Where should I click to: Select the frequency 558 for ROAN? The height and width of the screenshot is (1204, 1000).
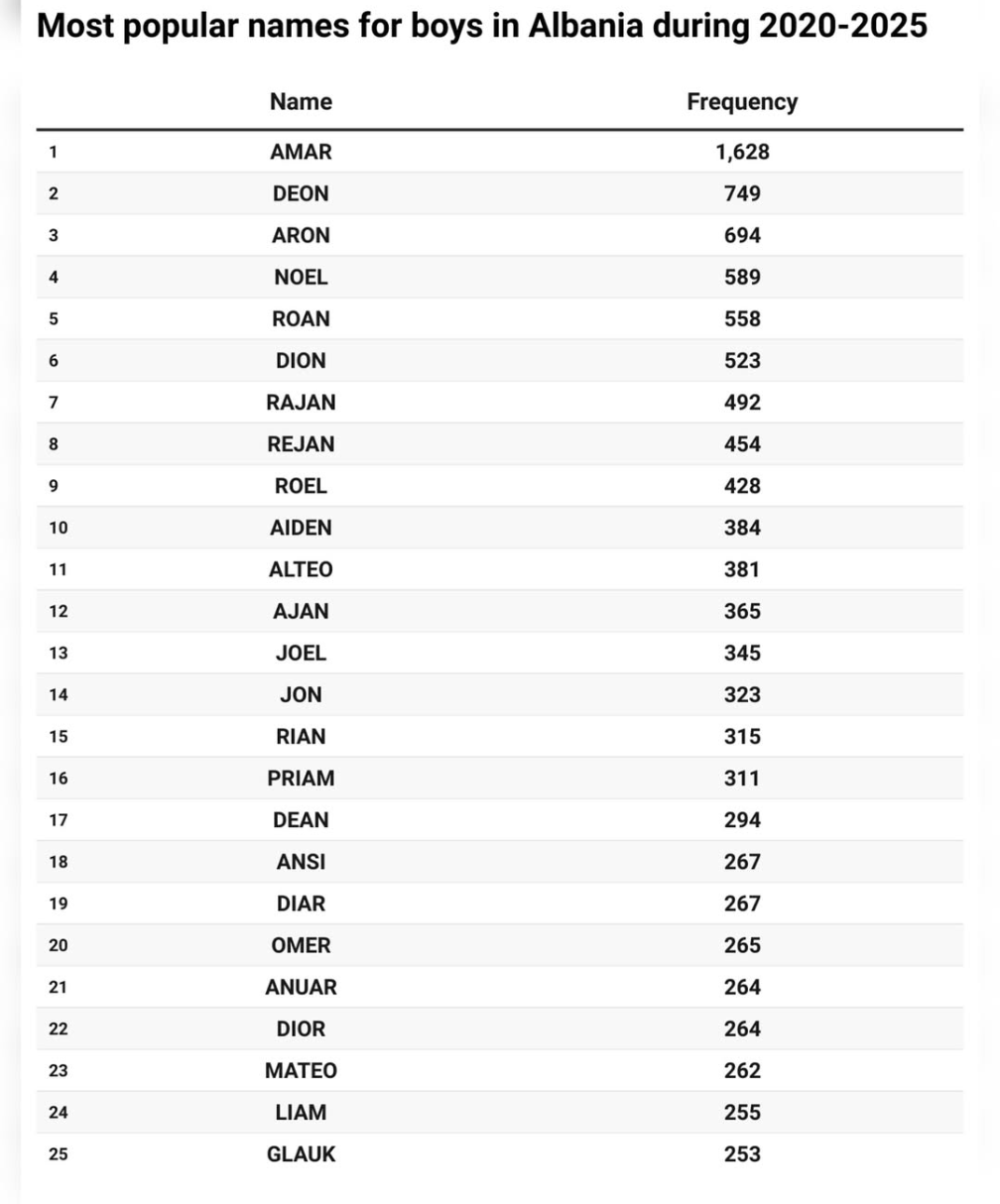pyautogui.click(x=742, y=319)
